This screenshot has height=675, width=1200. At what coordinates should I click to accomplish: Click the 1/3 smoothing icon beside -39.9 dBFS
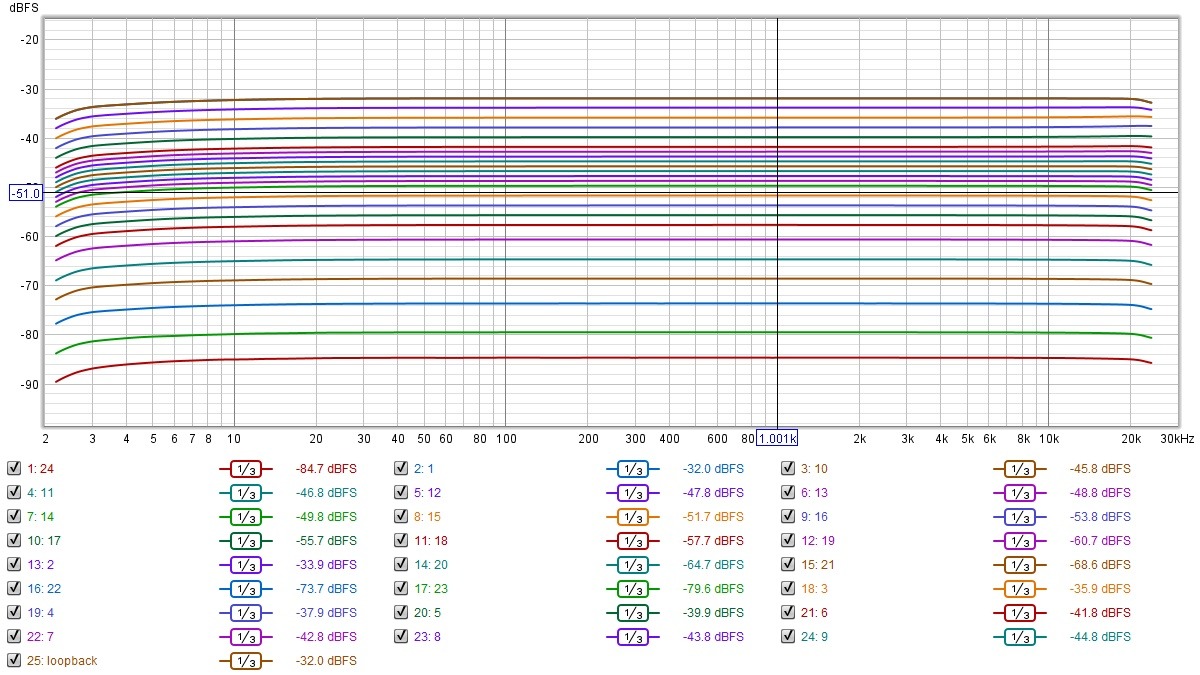[632, 612]
